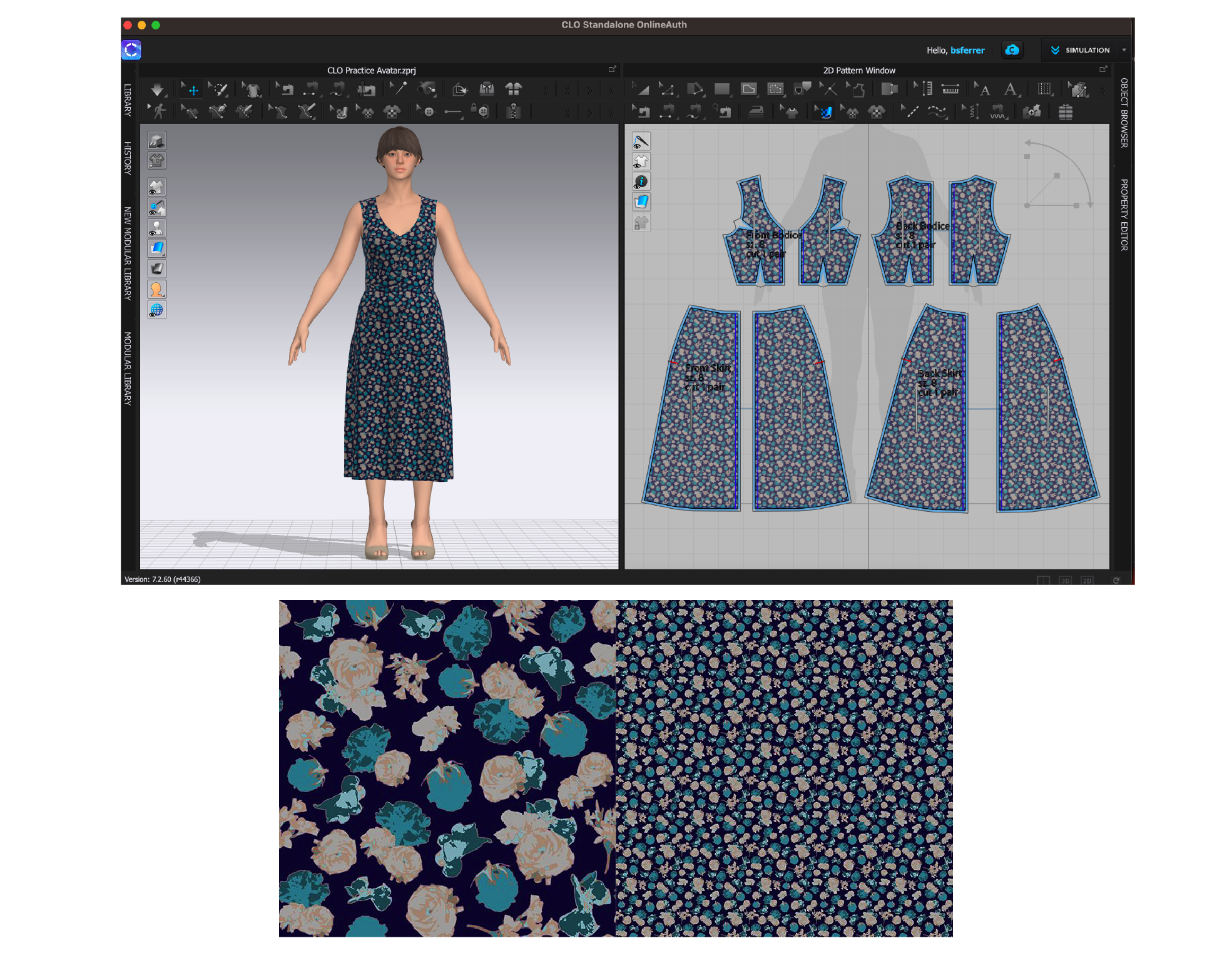The width and height of the screenshot is (1232, 953).
Task: Choose the Topstitch dashed-line tool
Action: (910, 112)
